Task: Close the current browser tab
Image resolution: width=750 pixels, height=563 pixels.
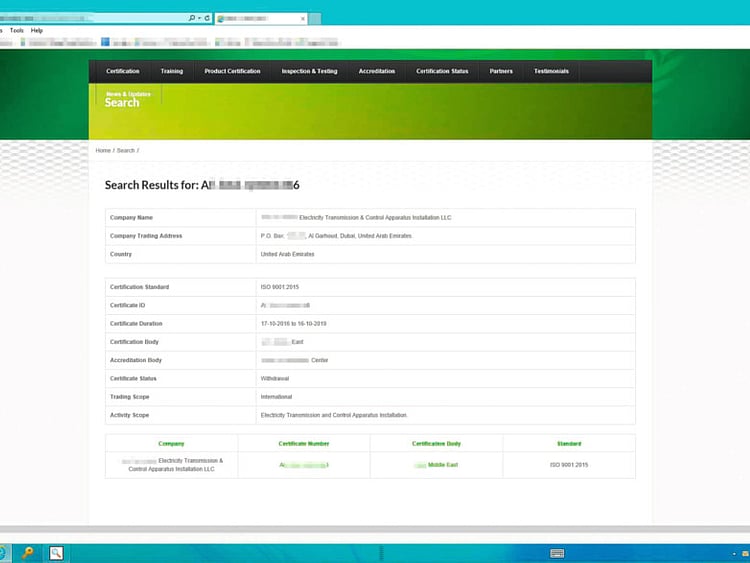Action: (303, 18)
